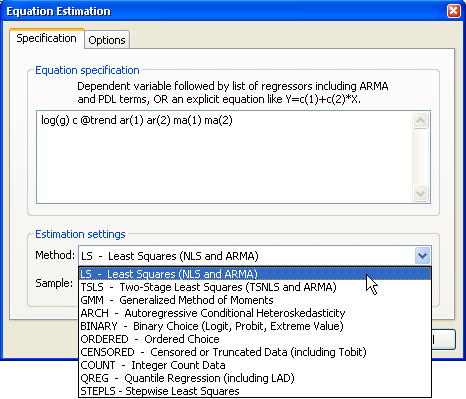The height and width of the screenshot is (399, 466).
Task: Pick COUNT - Integer Count Data
Action: tap(255, 365)
